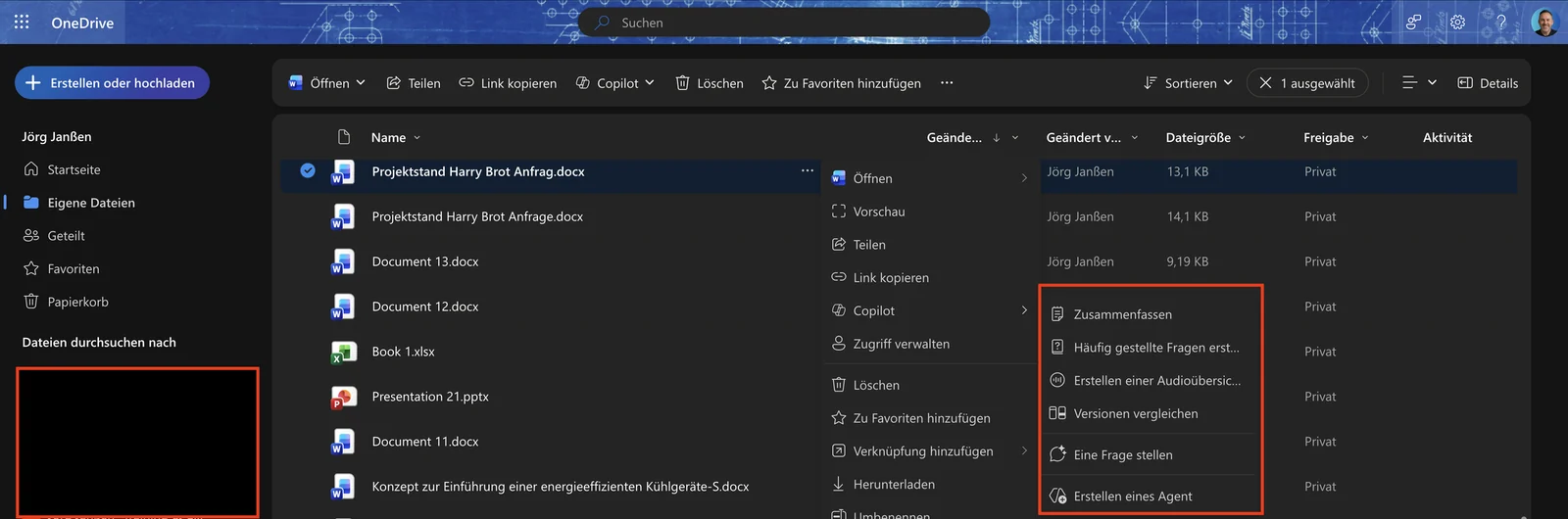Screen dimensions: 1568x519
Task: Select Versionen vergleichen in Copilot submenu
Action: coord(1151,415)
